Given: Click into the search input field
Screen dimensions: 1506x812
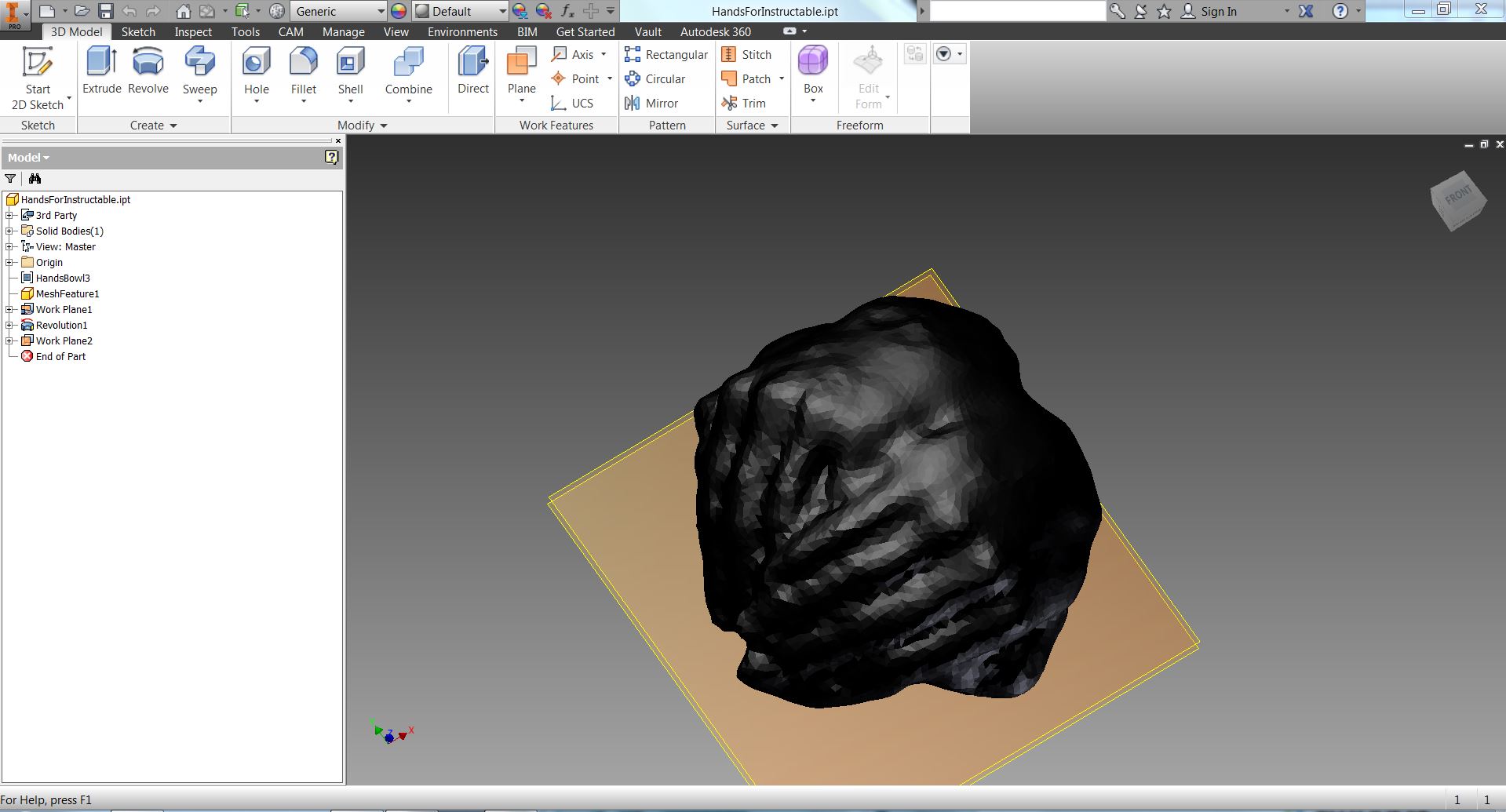Looking at the screenshot, I should pos(1017,11).
